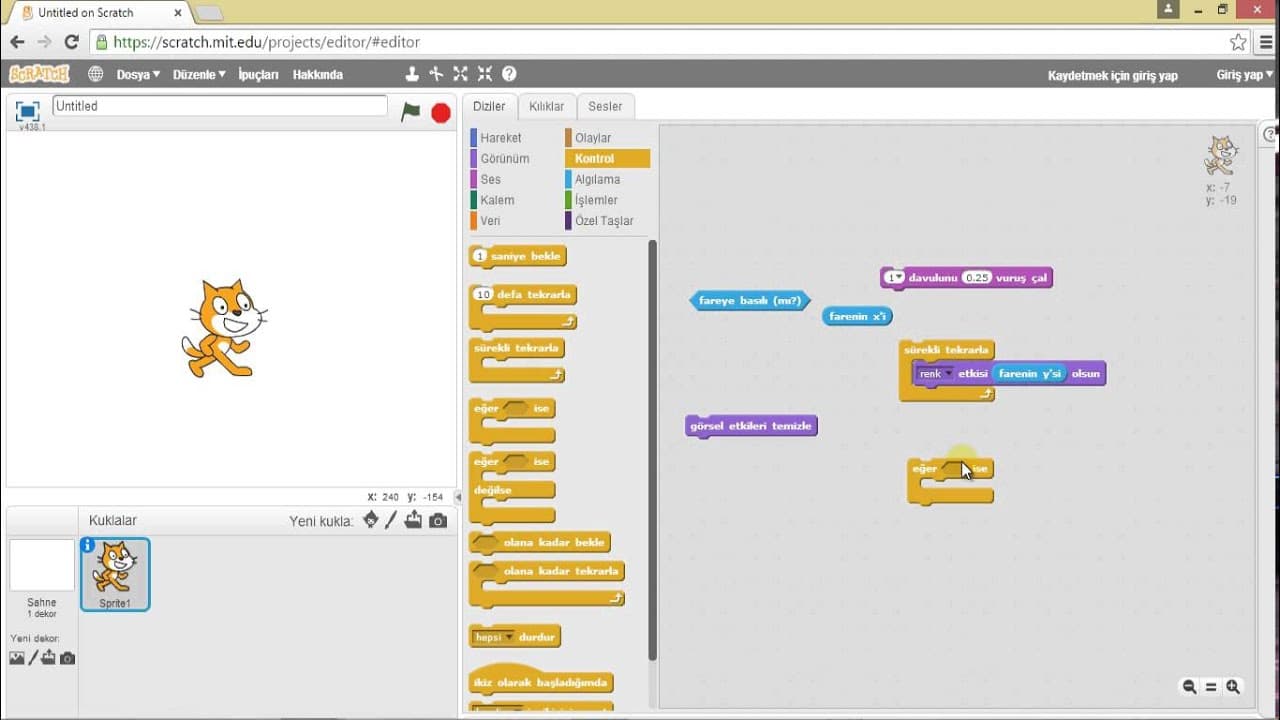This screenshot has height=720, width=1280.
Task: Paint a new sprite with brush icon
Action: point(391,520)
